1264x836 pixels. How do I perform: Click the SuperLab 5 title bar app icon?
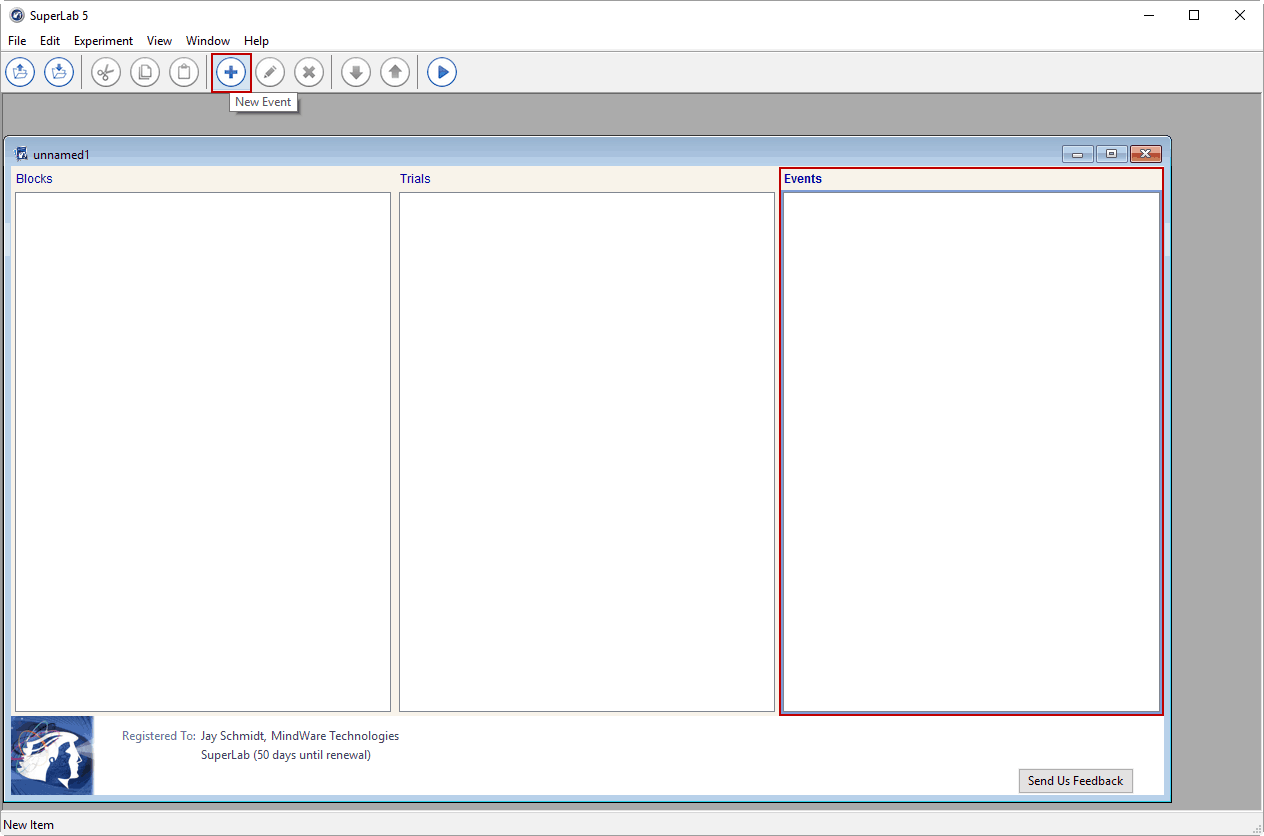click(17, 15)
